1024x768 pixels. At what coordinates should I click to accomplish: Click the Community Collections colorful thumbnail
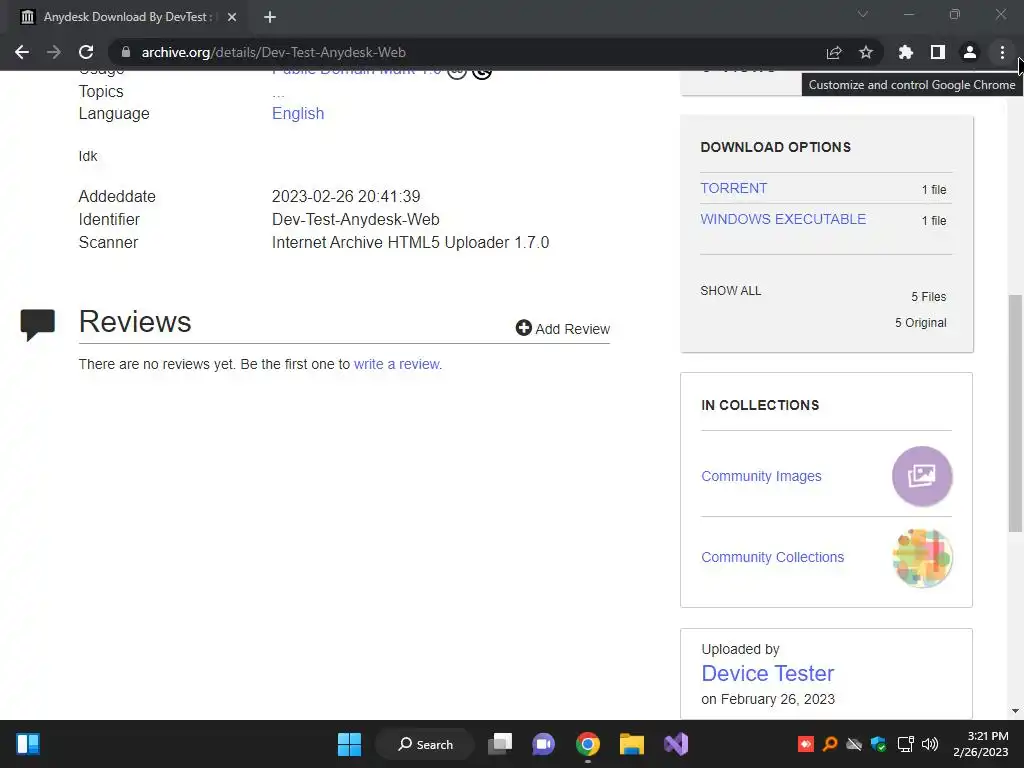[x=922, y=558]
